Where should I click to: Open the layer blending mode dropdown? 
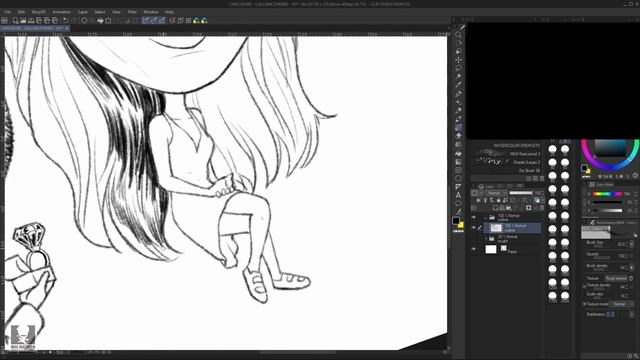496,193
